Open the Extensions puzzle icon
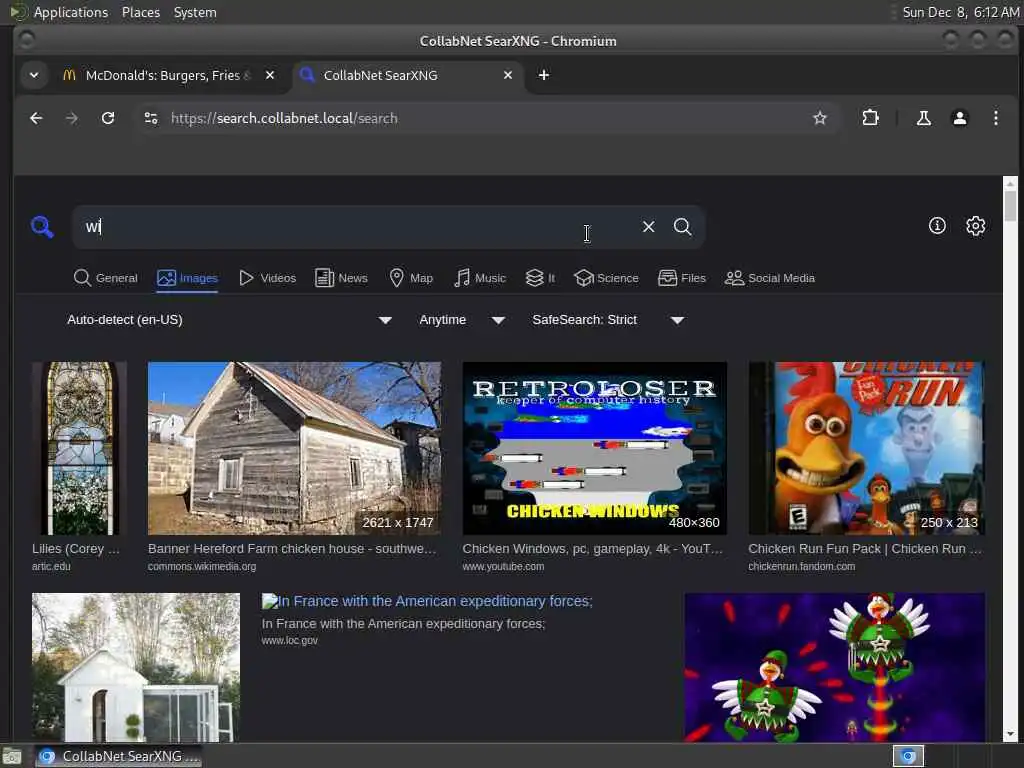The height and width of the screenshot is (768, 1024). pos(871,118)
